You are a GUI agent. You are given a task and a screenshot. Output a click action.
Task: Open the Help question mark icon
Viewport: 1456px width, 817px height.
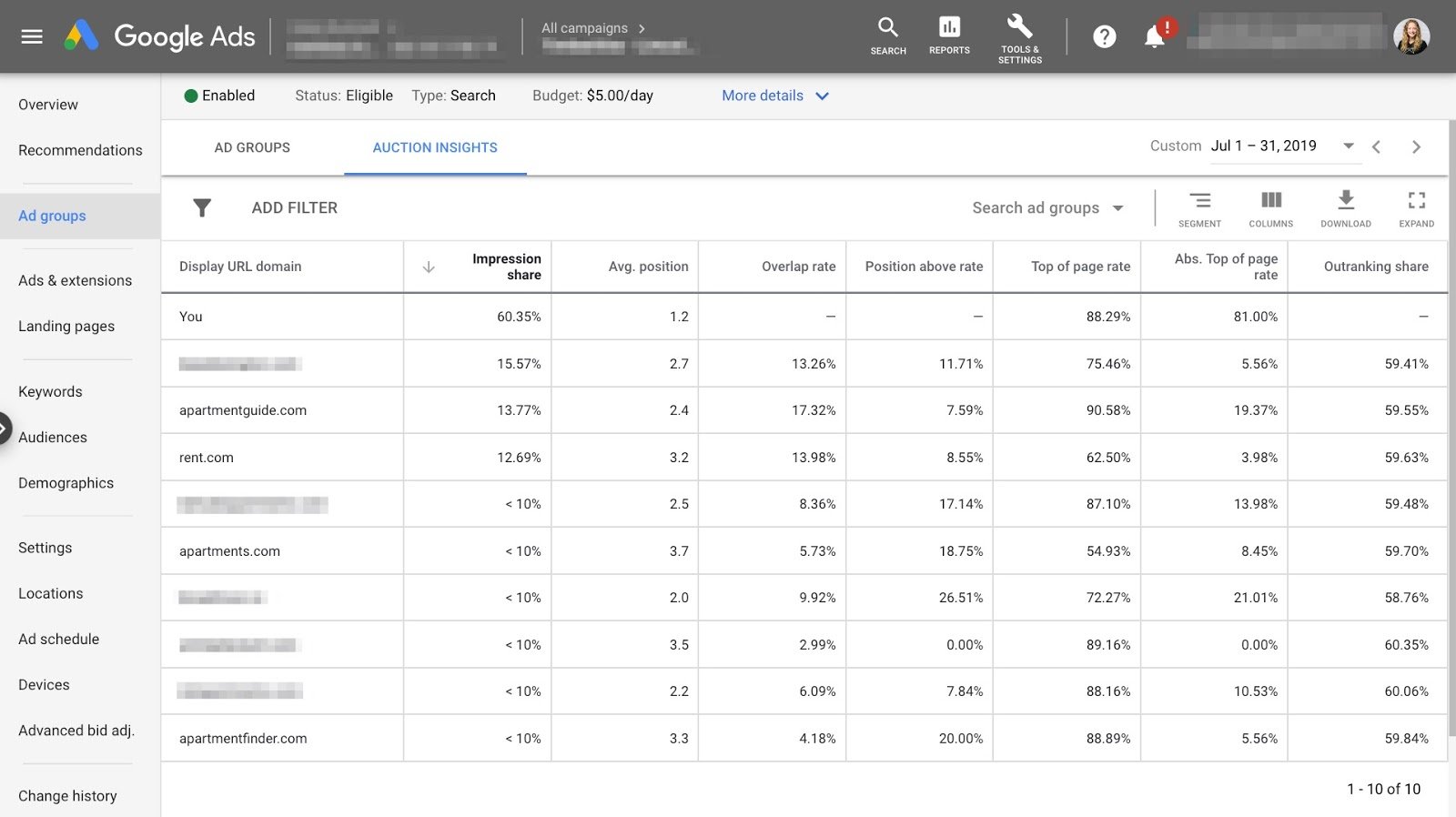pyautogui.click(x=1105, y=36)
